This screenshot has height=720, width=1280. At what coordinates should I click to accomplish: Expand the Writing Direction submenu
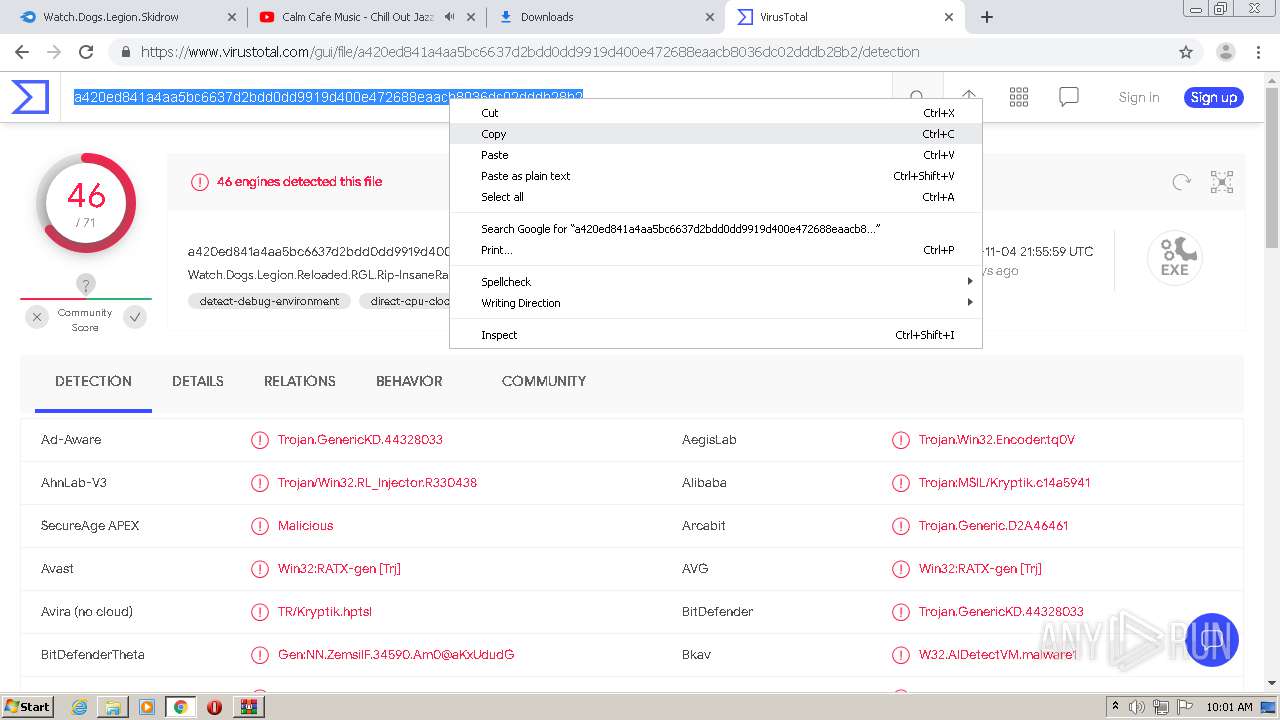click(716, 303)
